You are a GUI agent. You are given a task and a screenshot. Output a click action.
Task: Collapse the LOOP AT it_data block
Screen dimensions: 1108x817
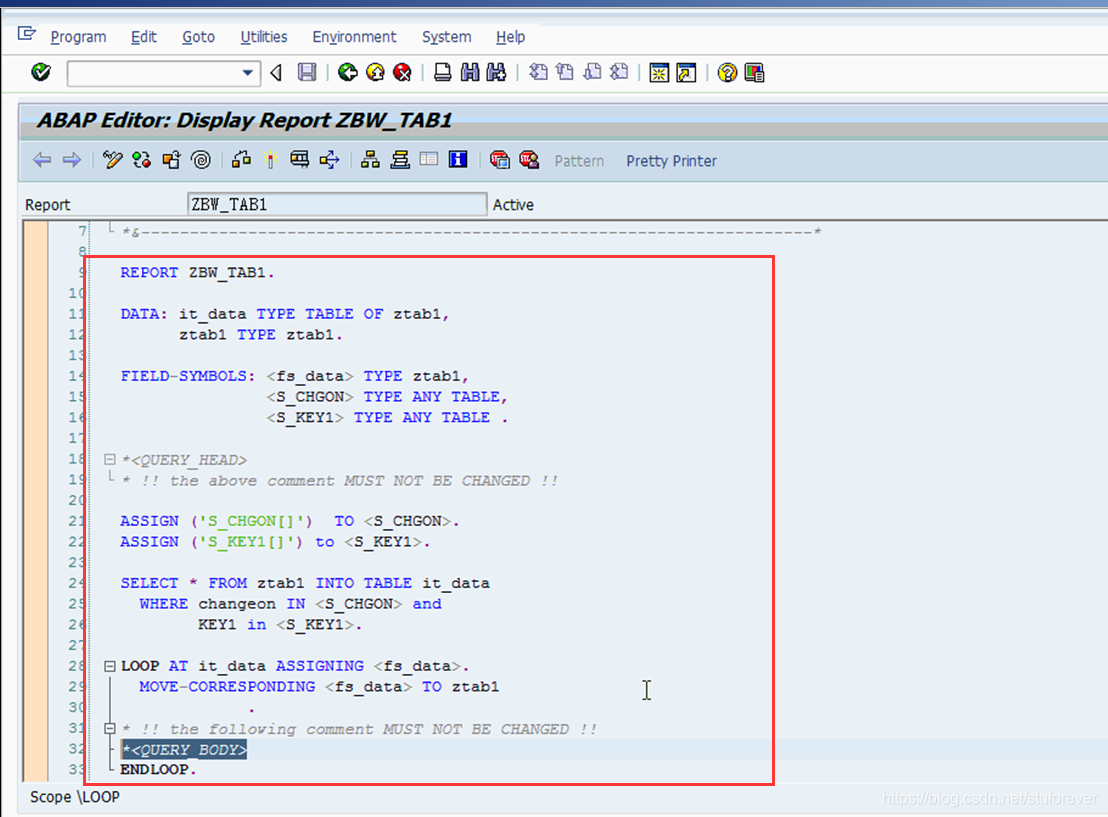tap(110, 666)
